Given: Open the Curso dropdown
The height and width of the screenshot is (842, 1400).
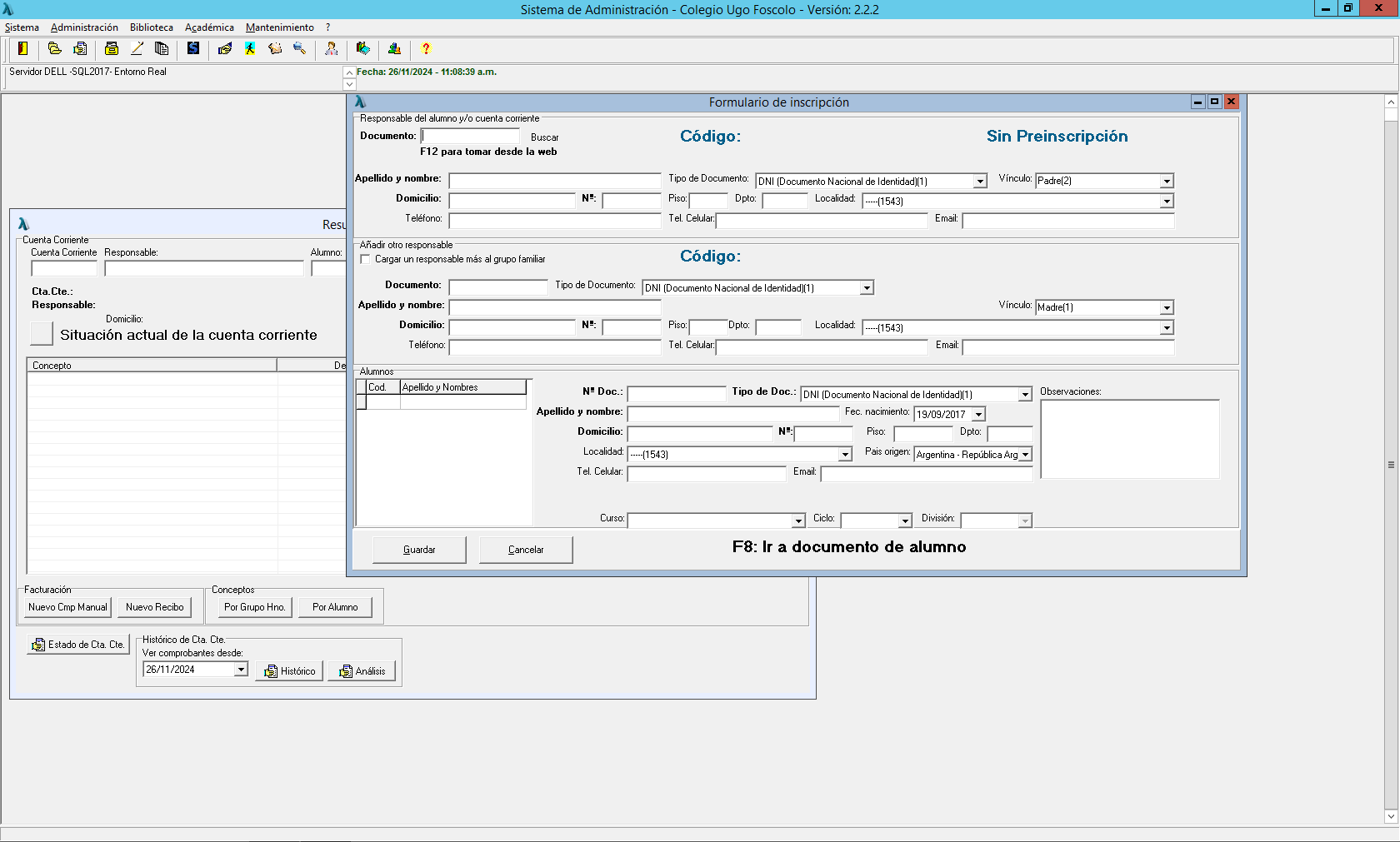Looking at the screenshot, I should pos(798,521).
